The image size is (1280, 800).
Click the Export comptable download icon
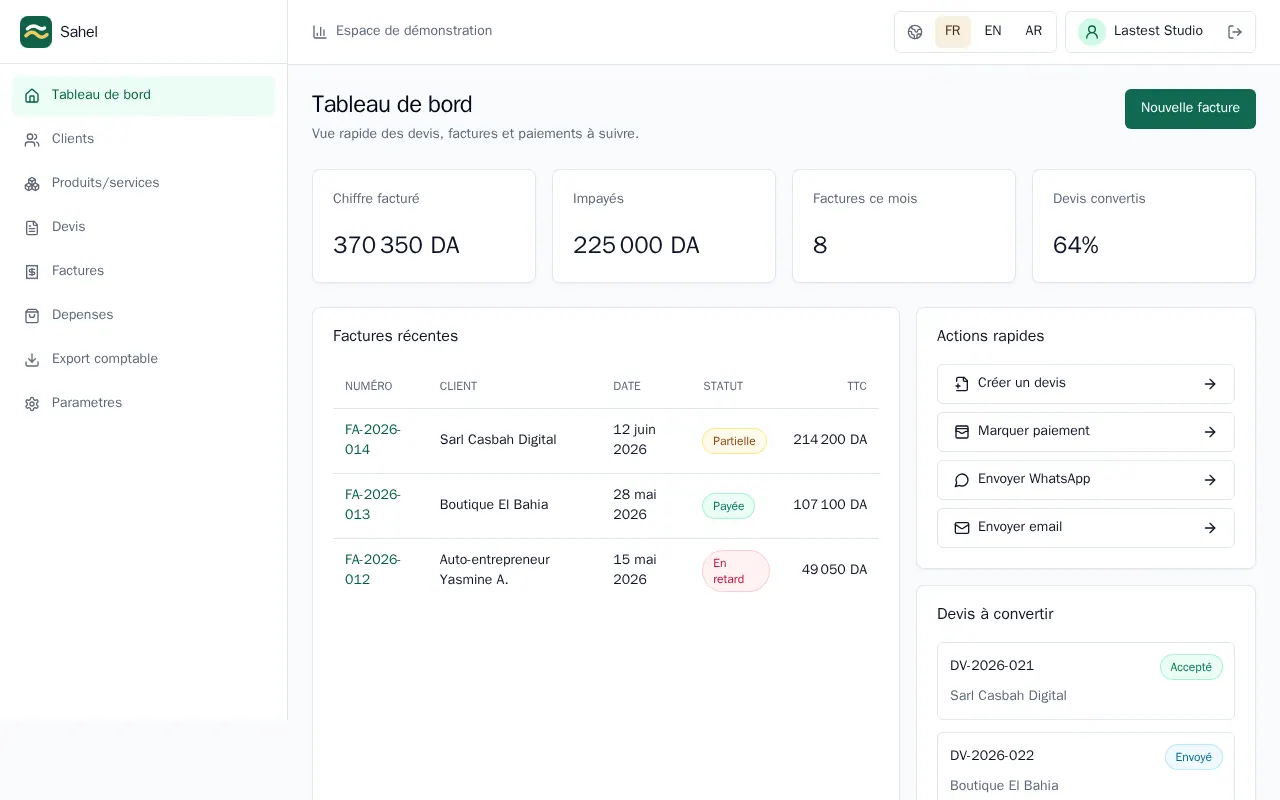(32, 360)
